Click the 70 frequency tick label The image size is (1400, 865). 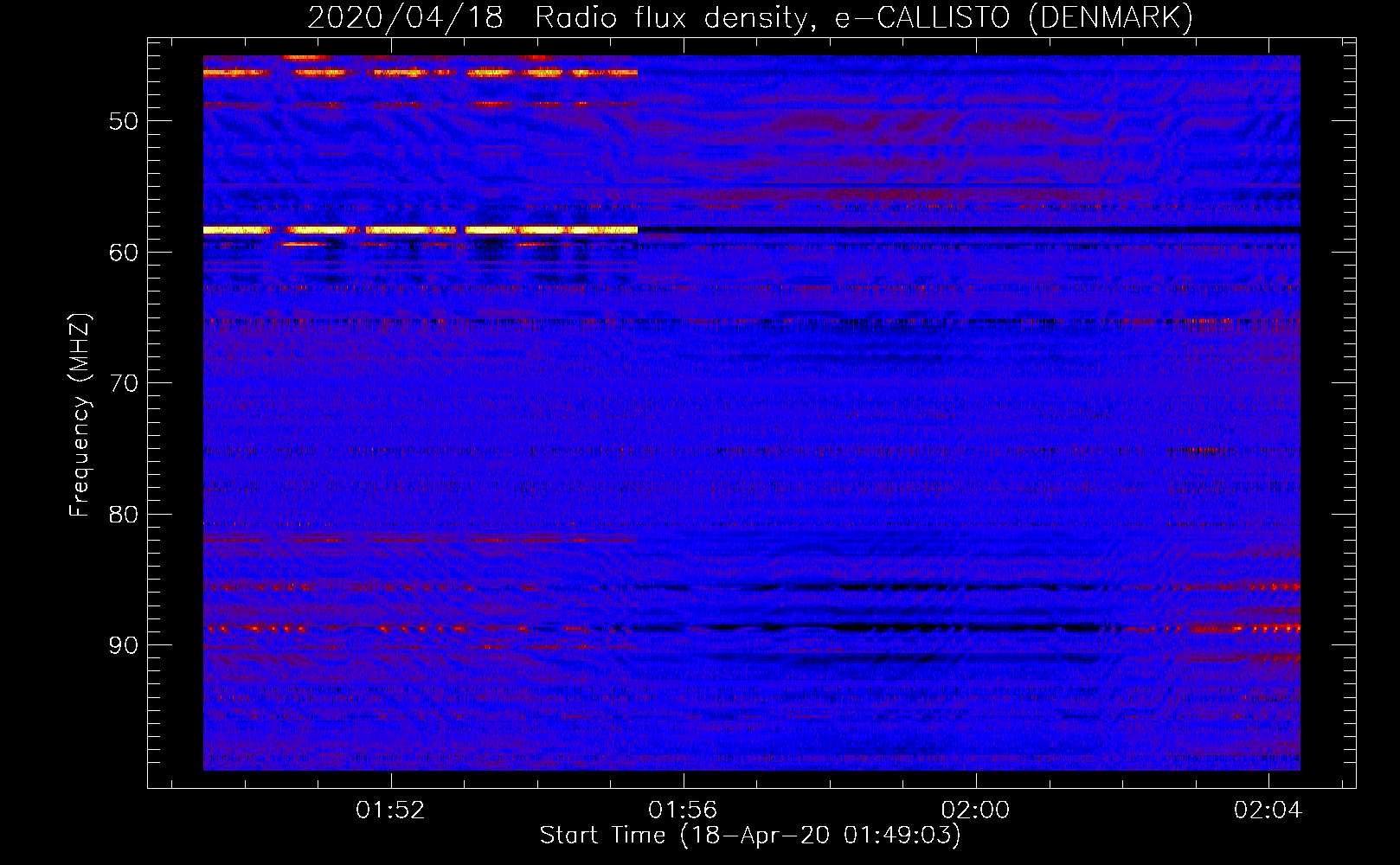[124, 383]
